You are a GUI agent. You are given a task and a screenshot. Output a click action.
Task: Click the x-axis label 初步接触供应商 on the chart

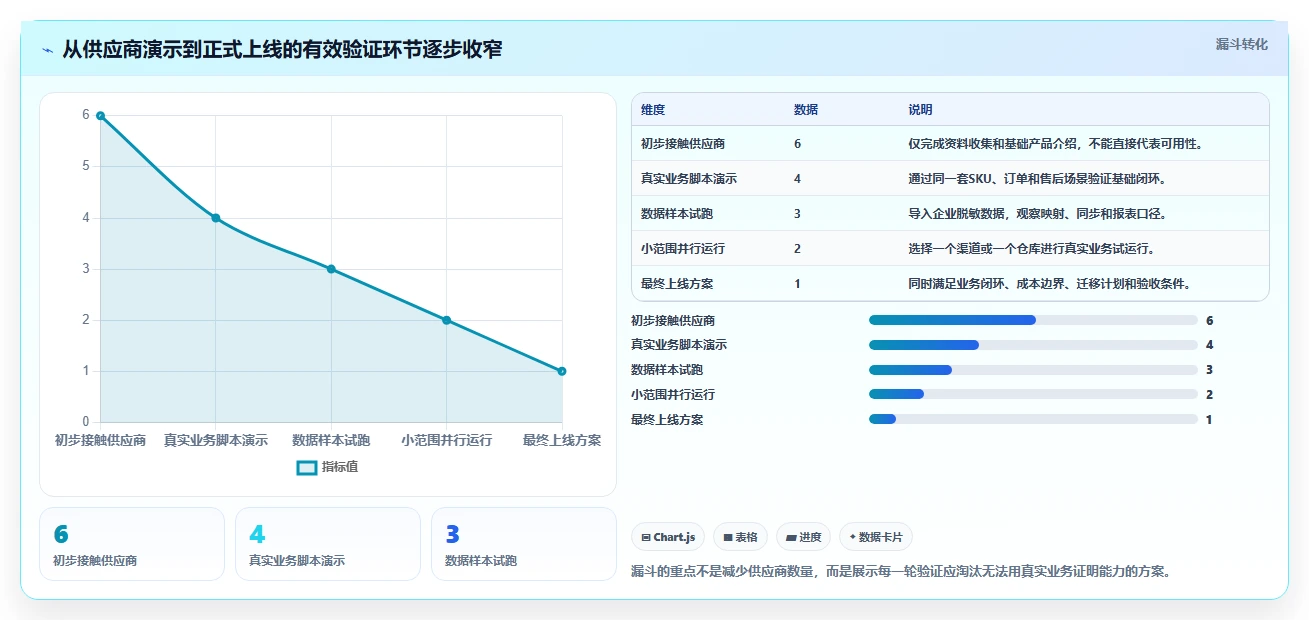[x=100, y=440]
